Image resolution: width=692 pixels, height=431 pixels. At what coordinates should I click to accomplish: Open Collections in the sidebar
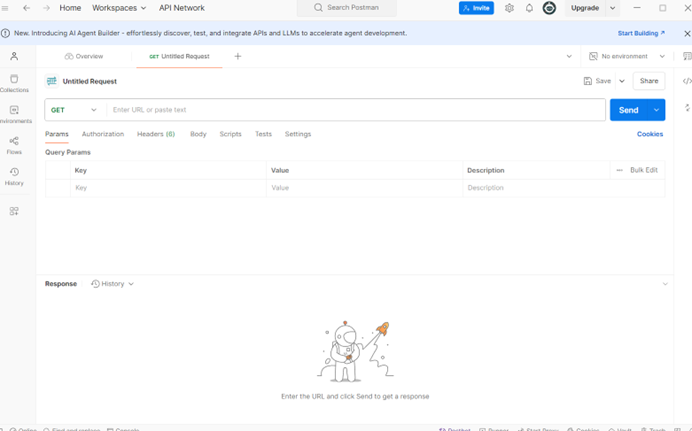click(14, 83)
